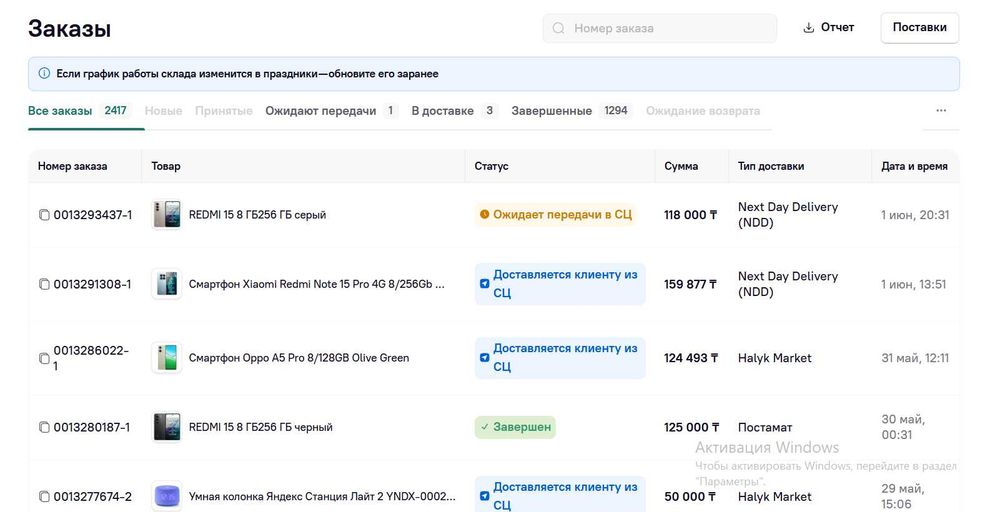Click the Ожидает передачи в СЦ status badge
This screenshot has height=512, width=1000.
pyautogui.click(x=555, y=215)
